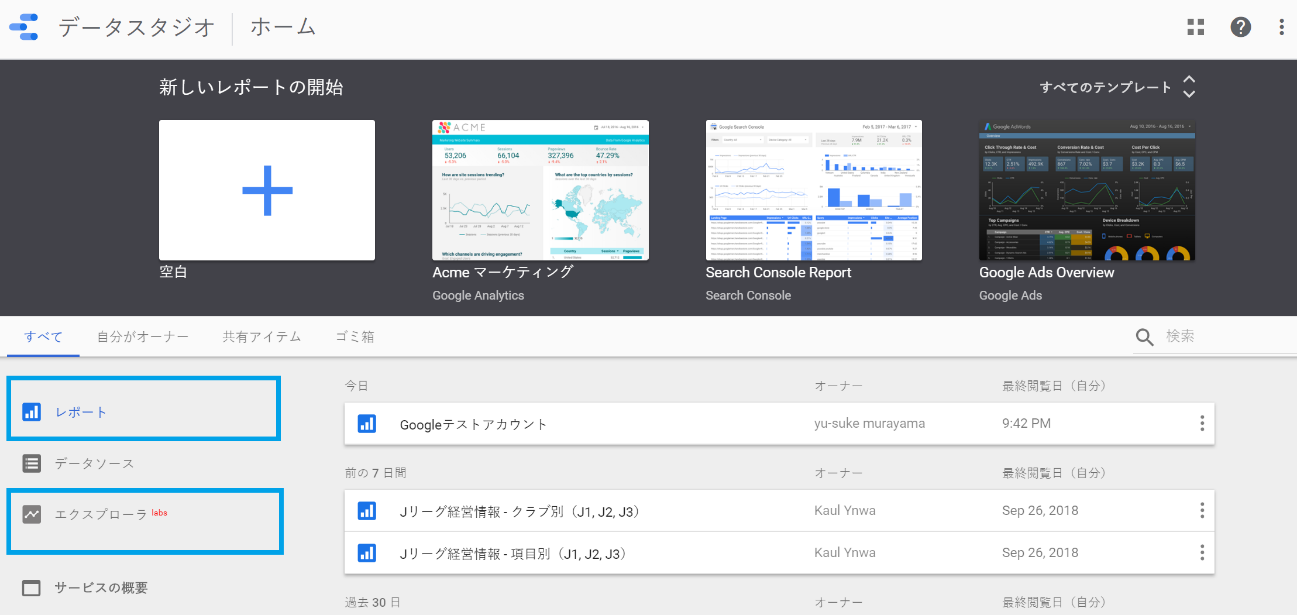Click owner yu-suke murayama text
Viewport: 1297px width, 615px height.
[x=870, y=423]
